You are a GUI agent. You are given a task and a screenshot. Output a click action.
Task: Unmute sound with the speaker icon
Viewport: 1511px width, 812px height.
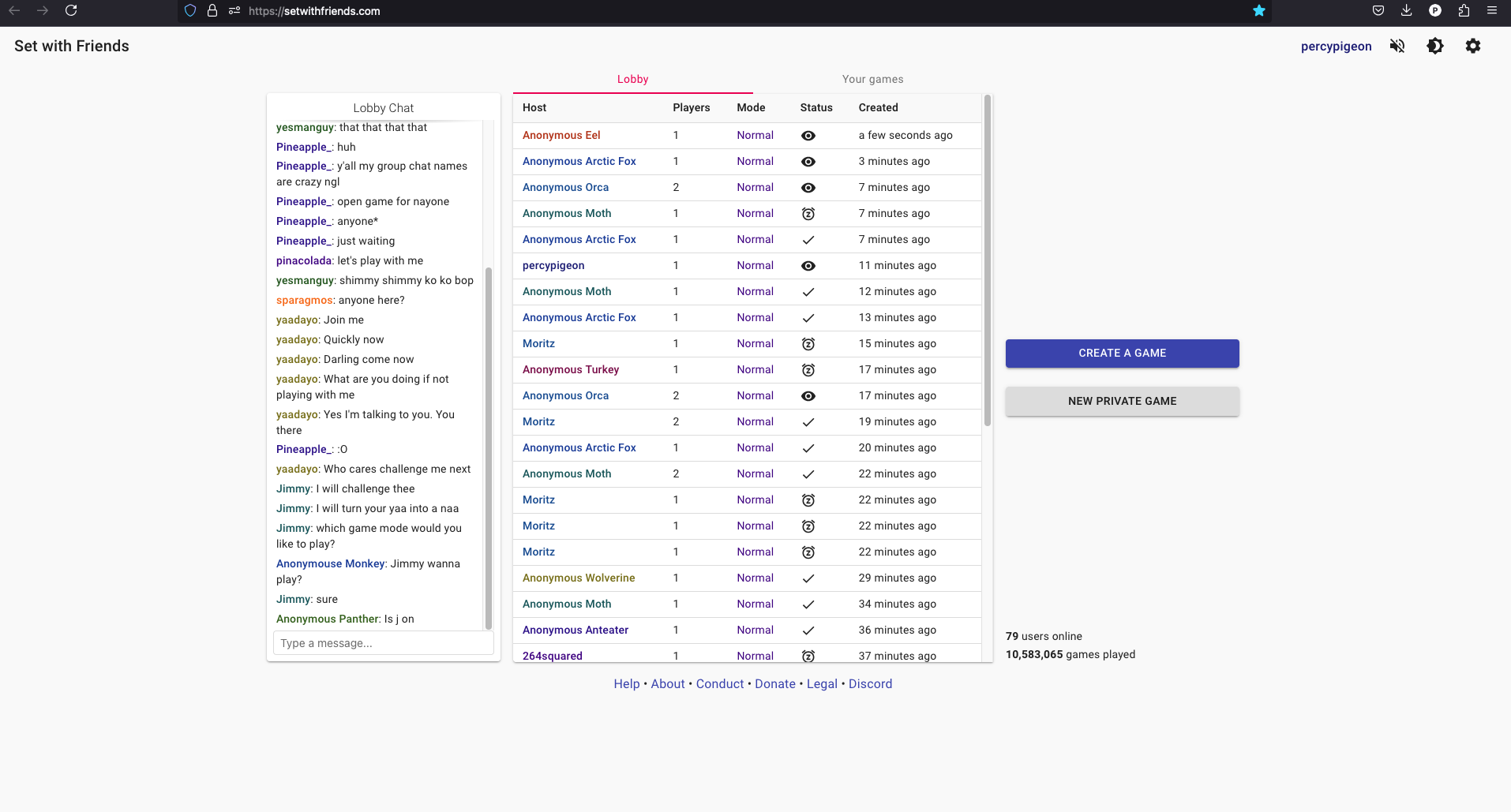tap(1397, 46)
